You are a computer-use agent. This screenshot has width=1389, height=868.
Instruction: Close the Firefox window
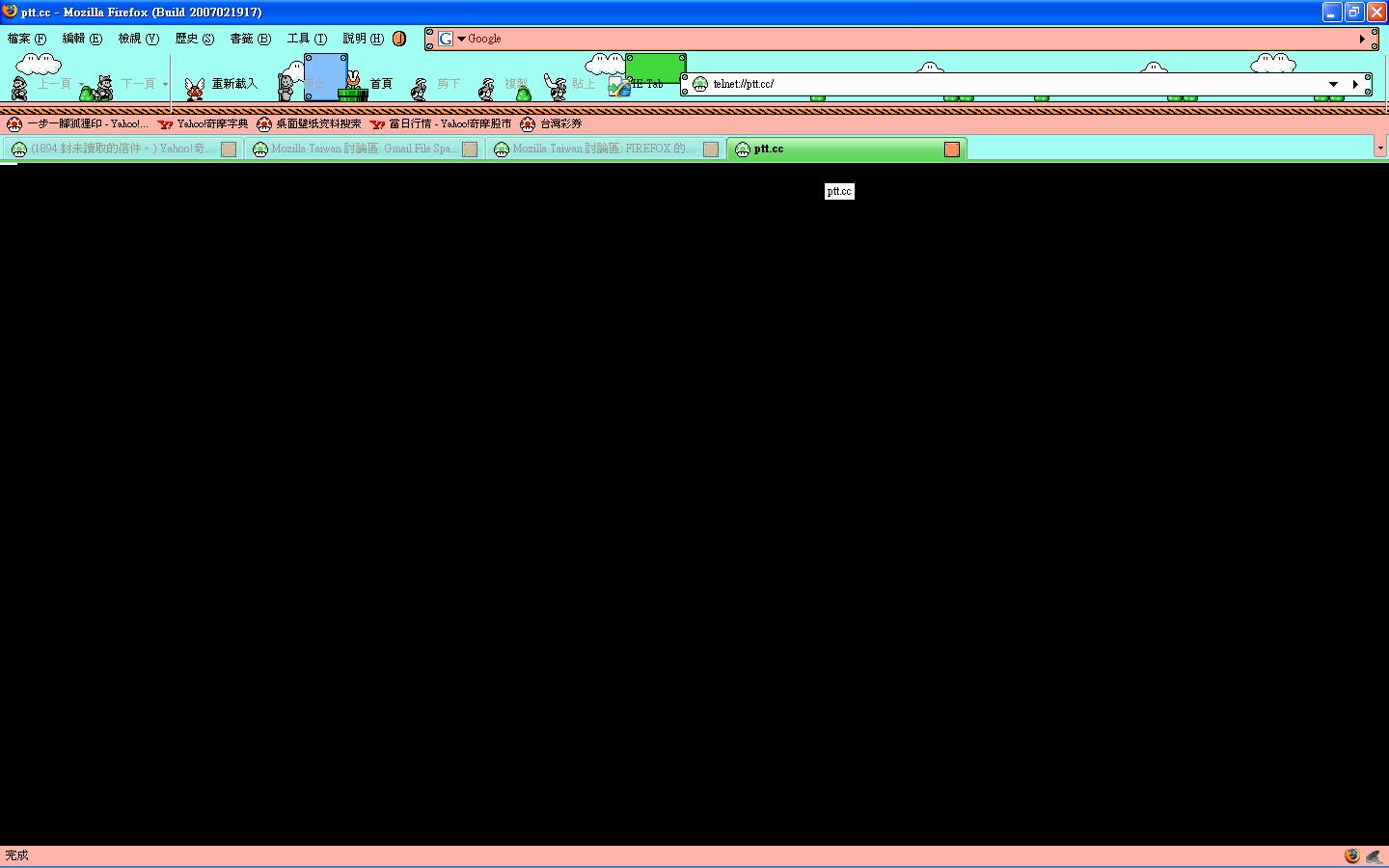point(1375,12)
